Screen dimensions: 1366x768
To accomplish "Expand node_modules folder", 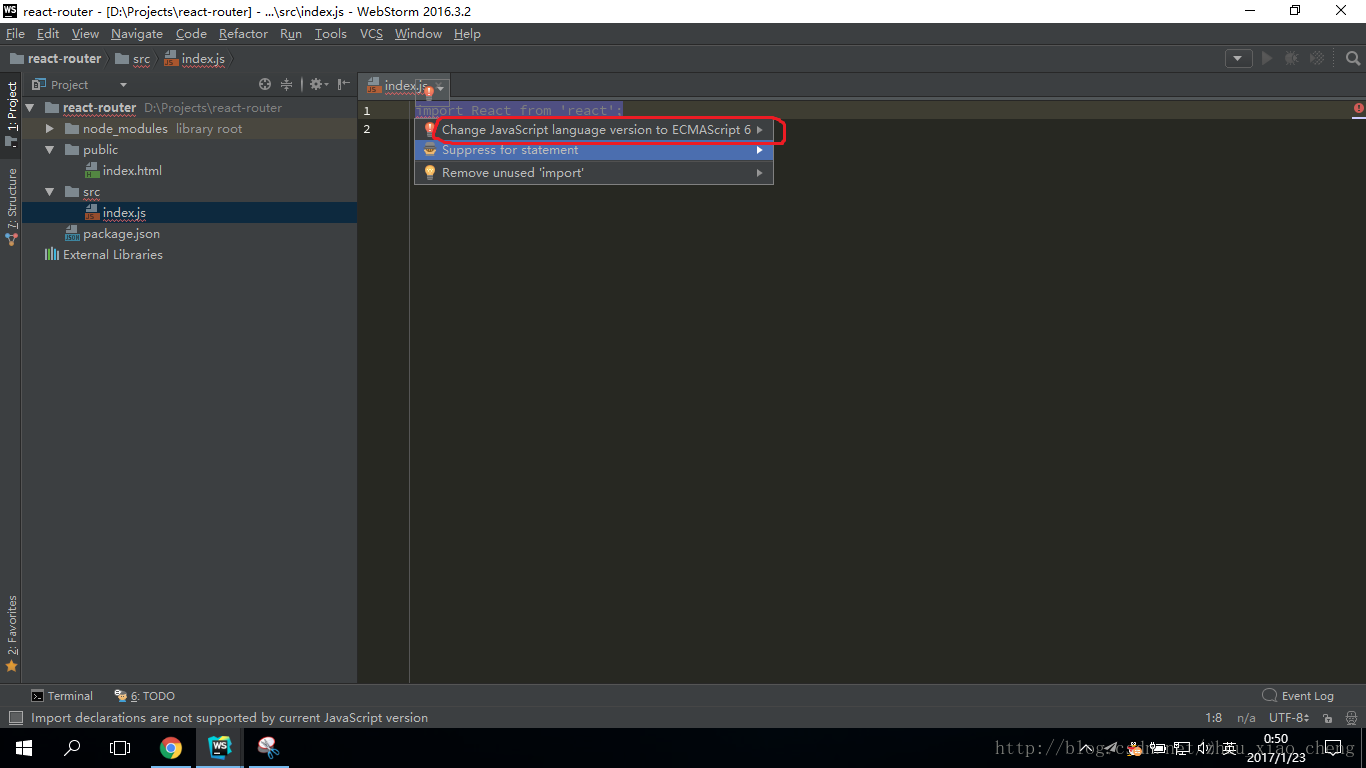I will tap(50, 129).
